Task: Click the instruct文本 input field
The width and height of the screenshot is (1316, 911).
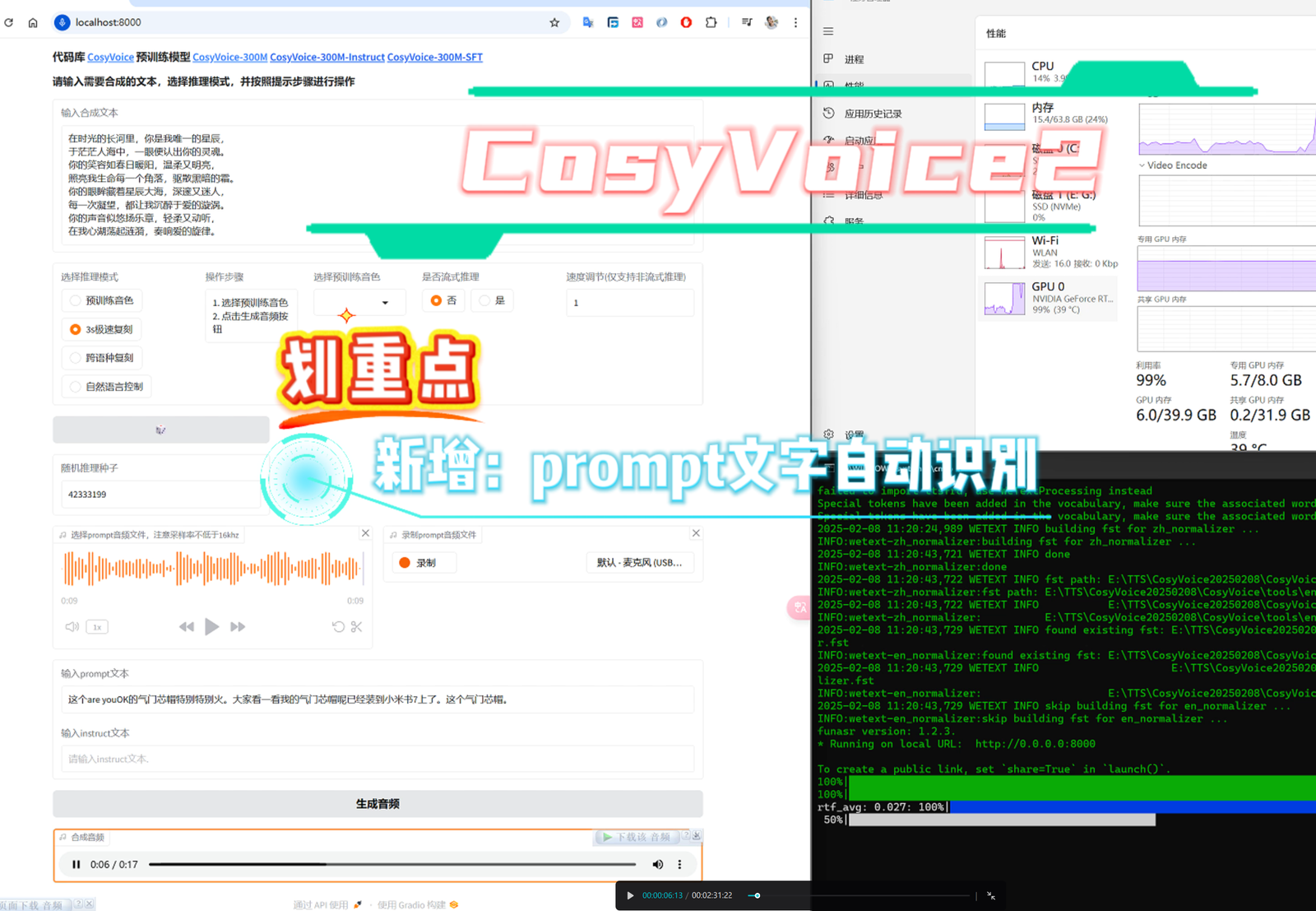Action: [378, 758]
